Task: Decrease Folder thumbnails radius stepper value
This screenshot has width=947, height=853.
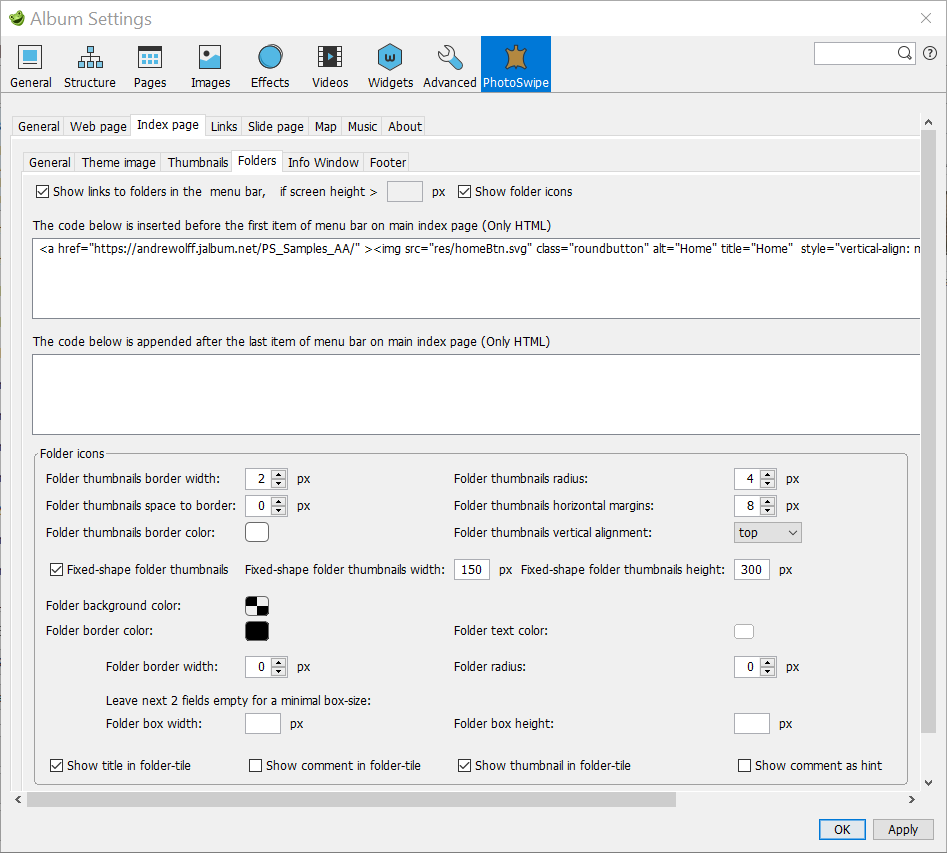Action: click(767, 484)
